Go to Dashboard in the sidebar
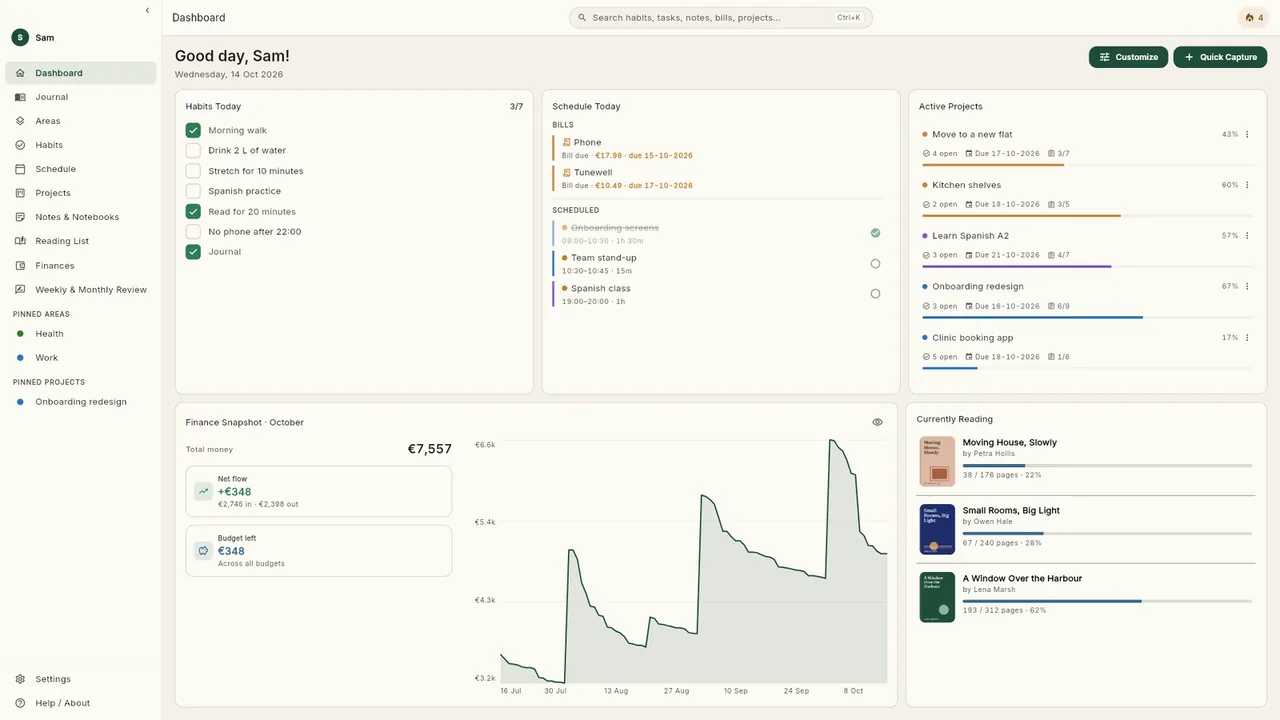 [x=81, y=73]
